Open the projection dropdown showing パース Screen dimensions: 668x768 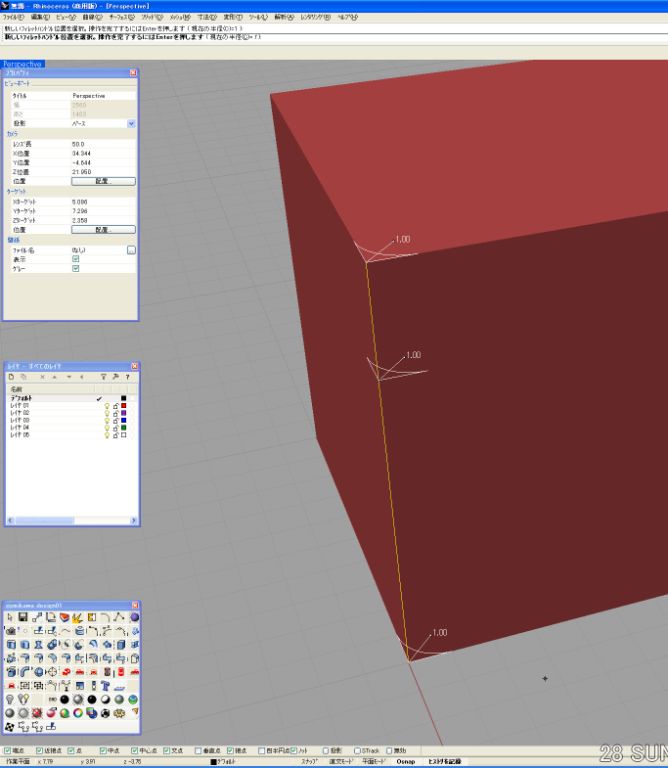(131, 123)
